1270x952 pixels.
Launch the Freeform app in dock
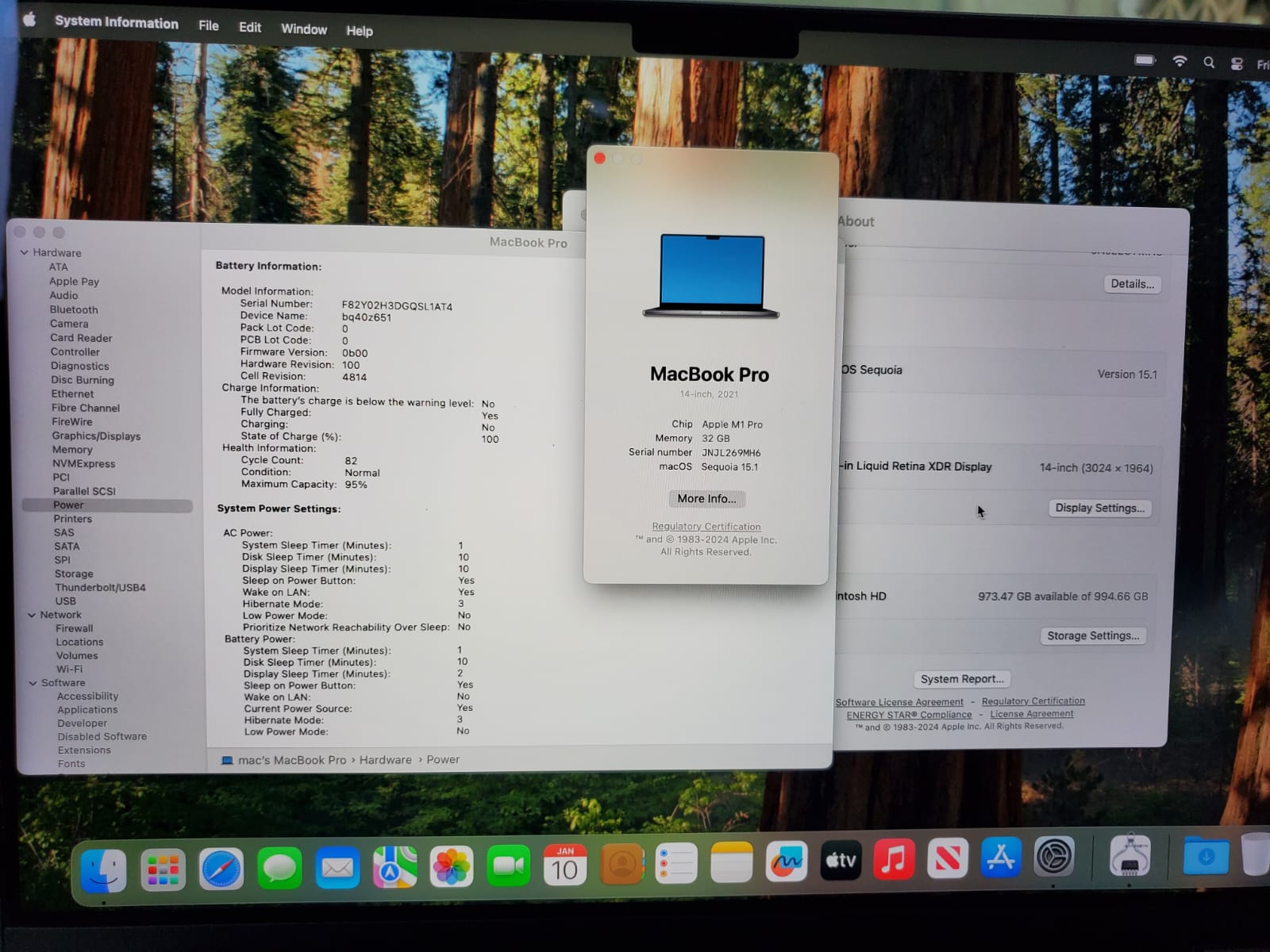click(786, 862)
